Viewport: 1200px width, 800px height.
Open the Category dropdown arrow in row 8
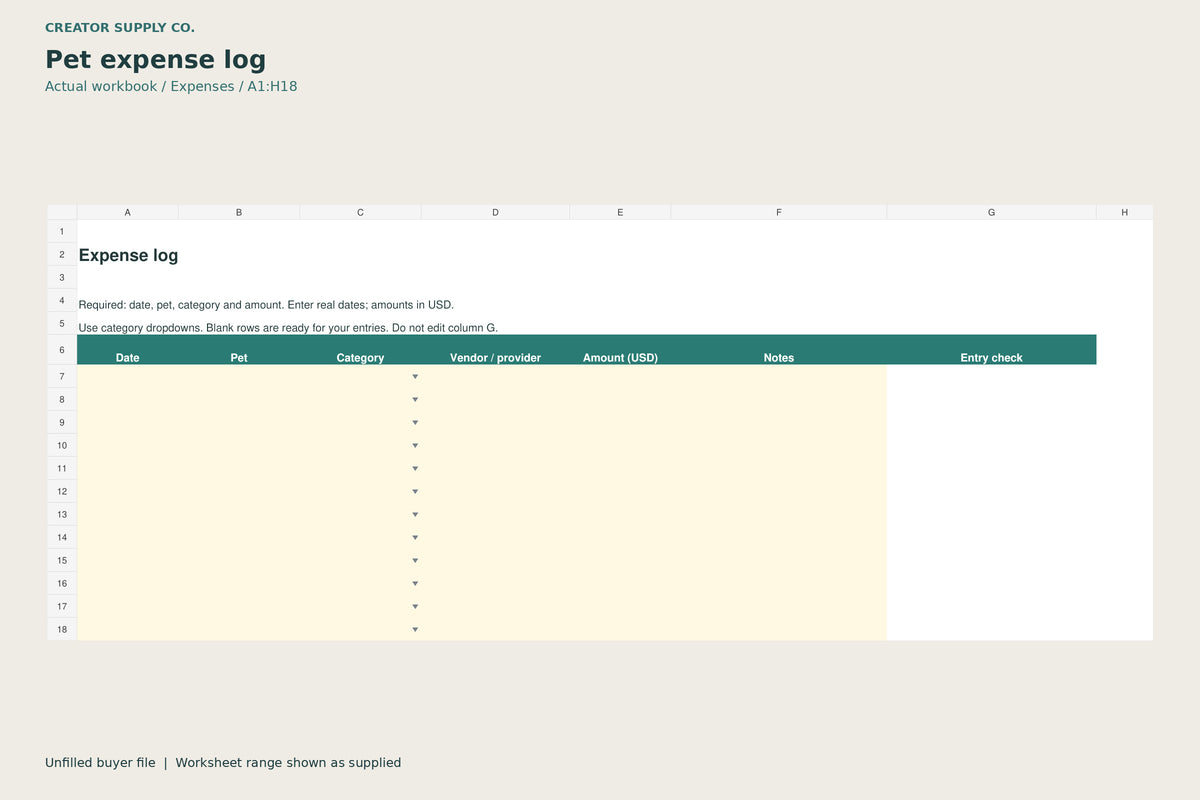coord(415,400)
